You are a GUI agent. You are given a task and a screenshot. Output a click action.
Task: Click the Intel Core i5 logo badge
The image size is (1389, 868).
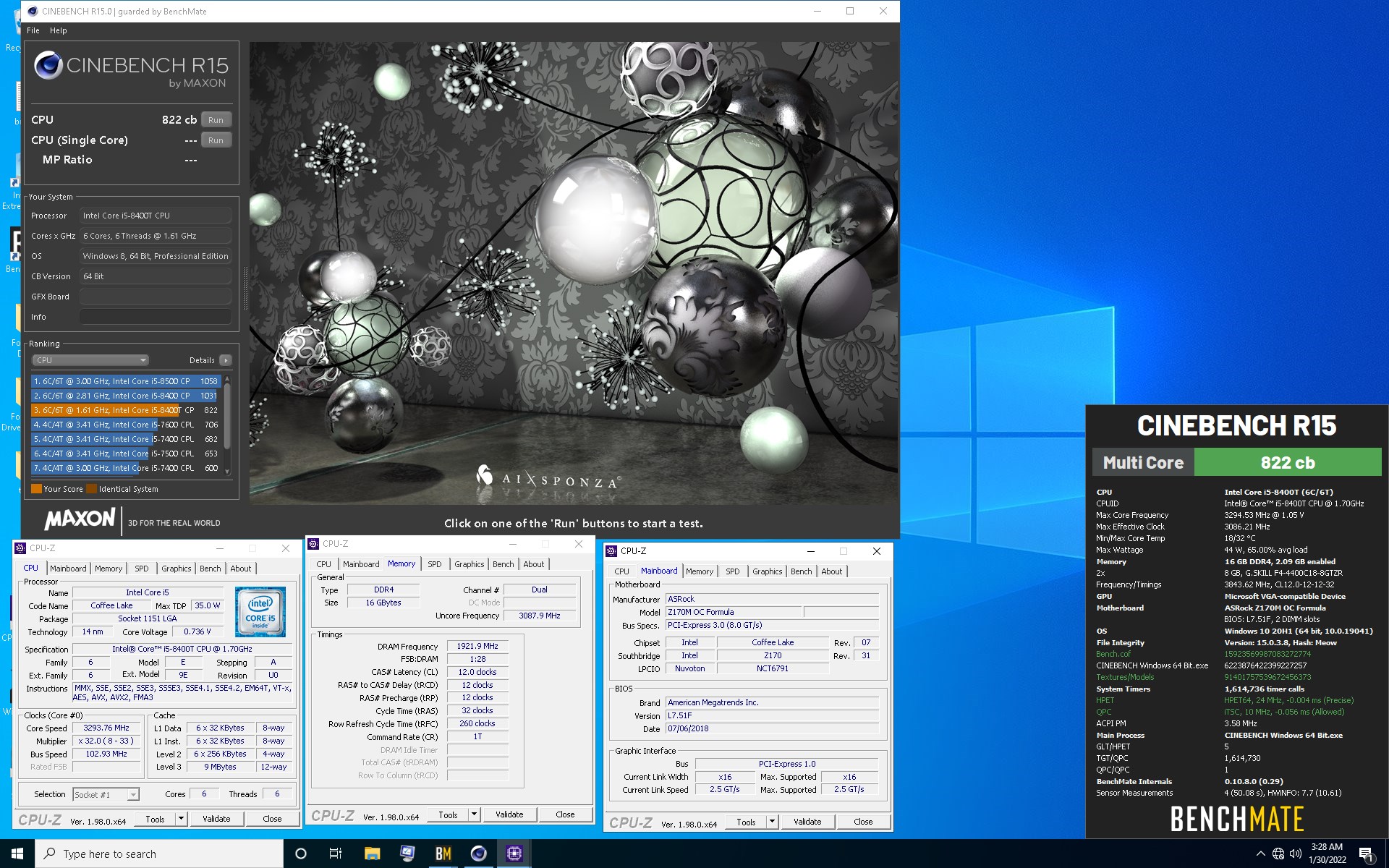tap(260, 612)
